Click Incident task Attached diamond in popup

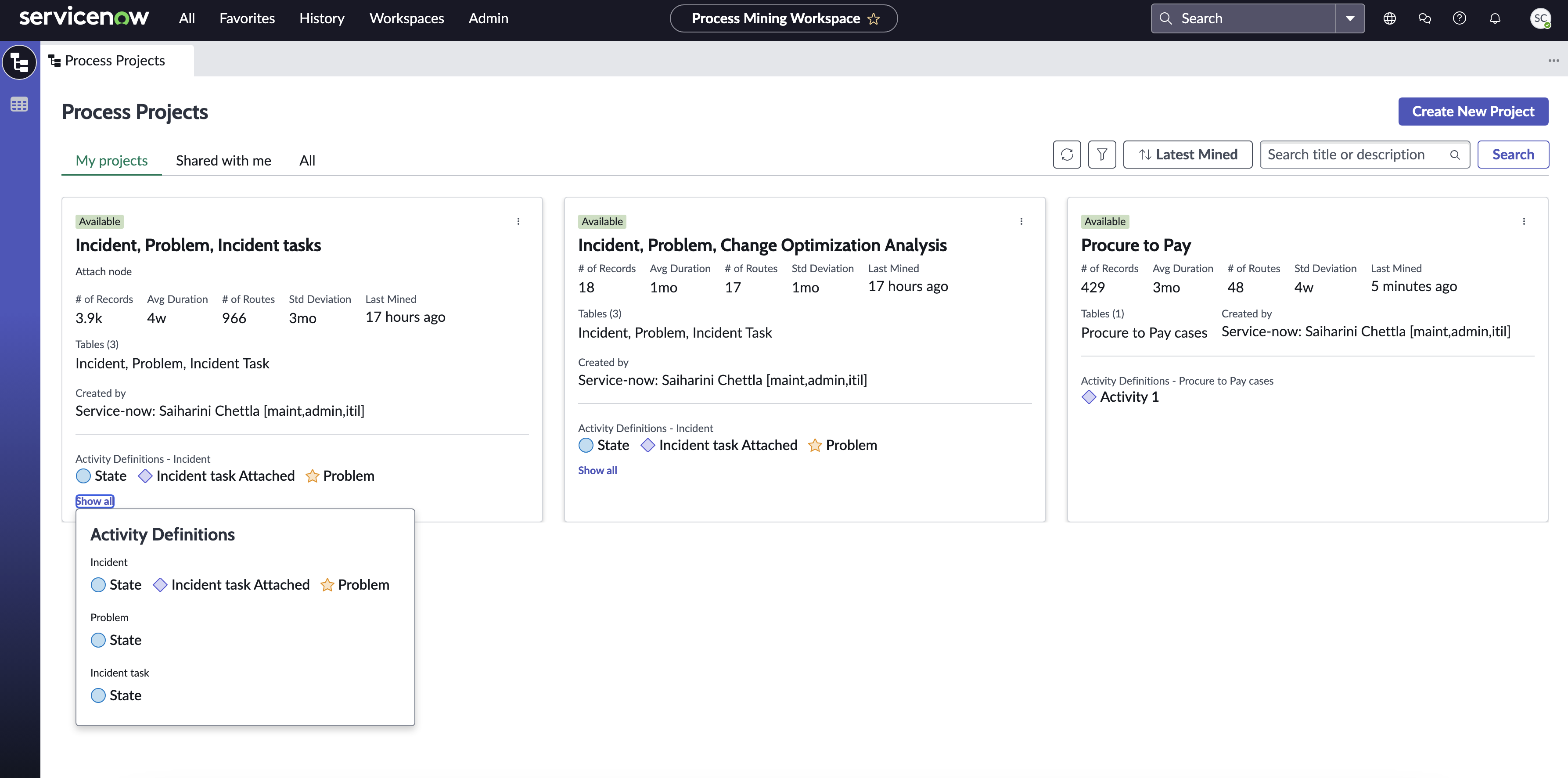click(160, 585)
